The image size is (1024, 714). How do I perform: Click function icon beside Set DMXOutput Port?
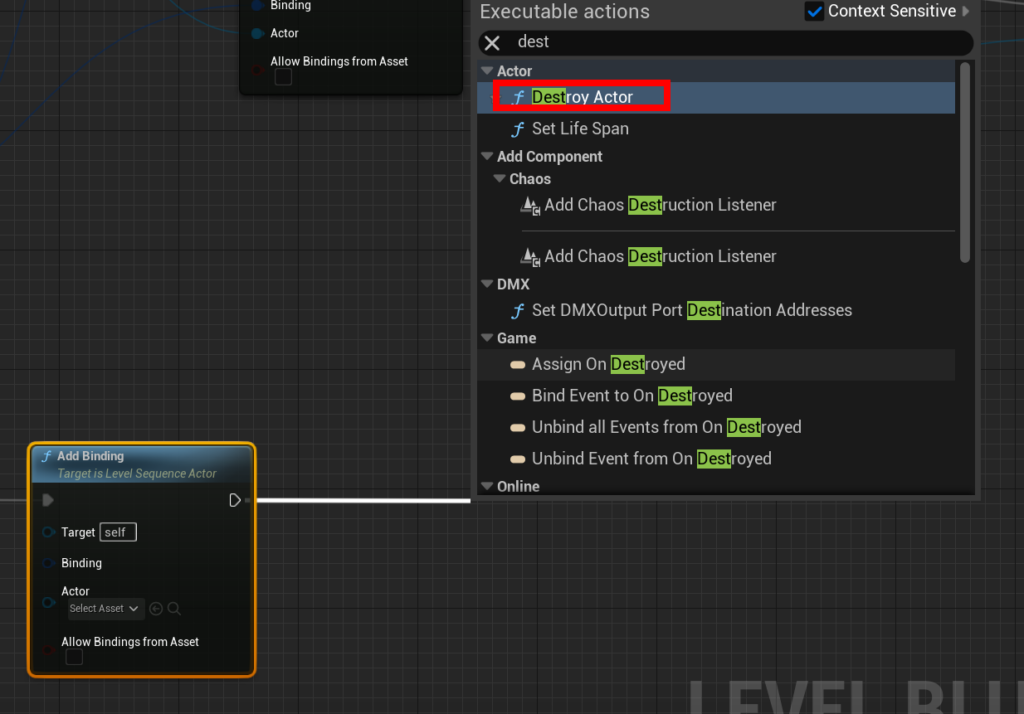pyautogui.click(x=518, y=311)
